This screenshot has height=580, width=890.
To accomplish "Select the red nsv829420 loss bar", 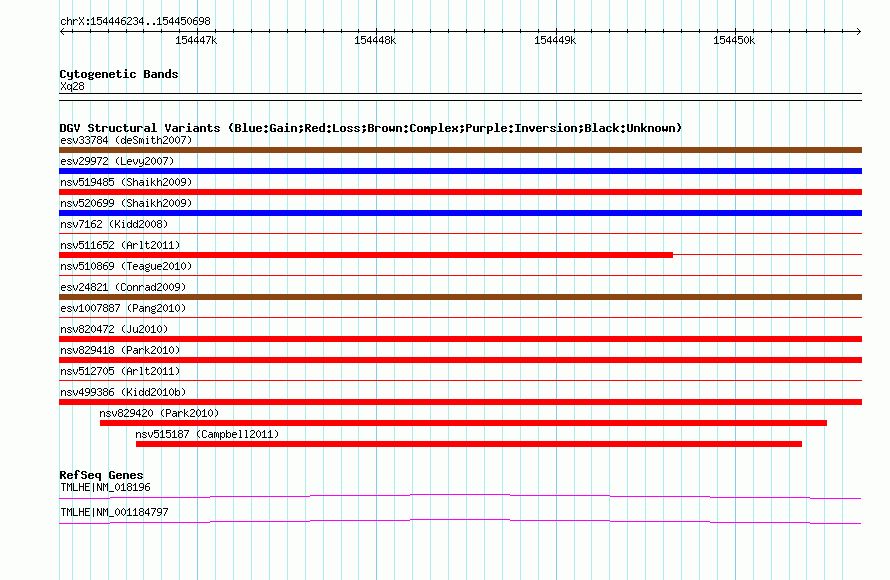I will 463,423.
